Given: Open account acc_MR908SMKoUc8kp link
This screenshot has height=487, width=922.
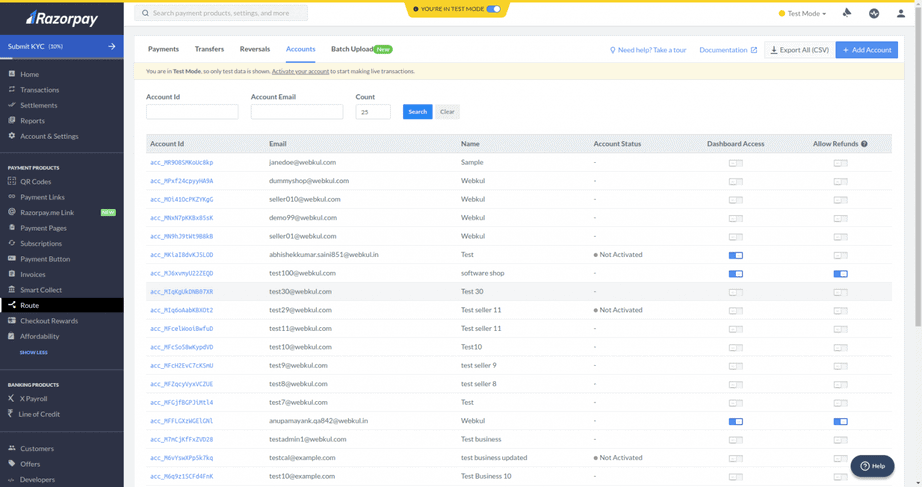Looking at the screenshot, I should click(182, 162).
